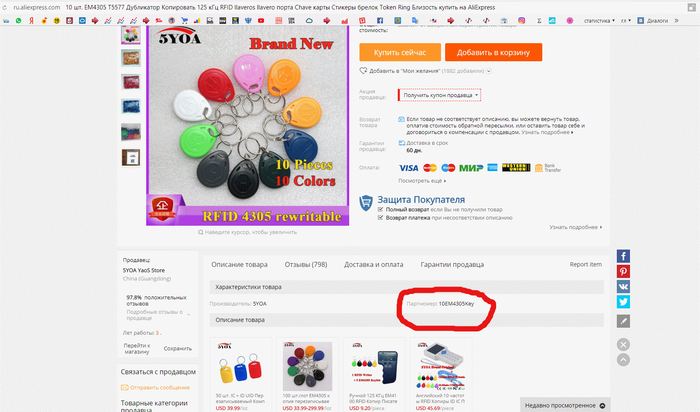700x412 pixels.
Task: Share the product on Twitter
Action: click(623, 302)
